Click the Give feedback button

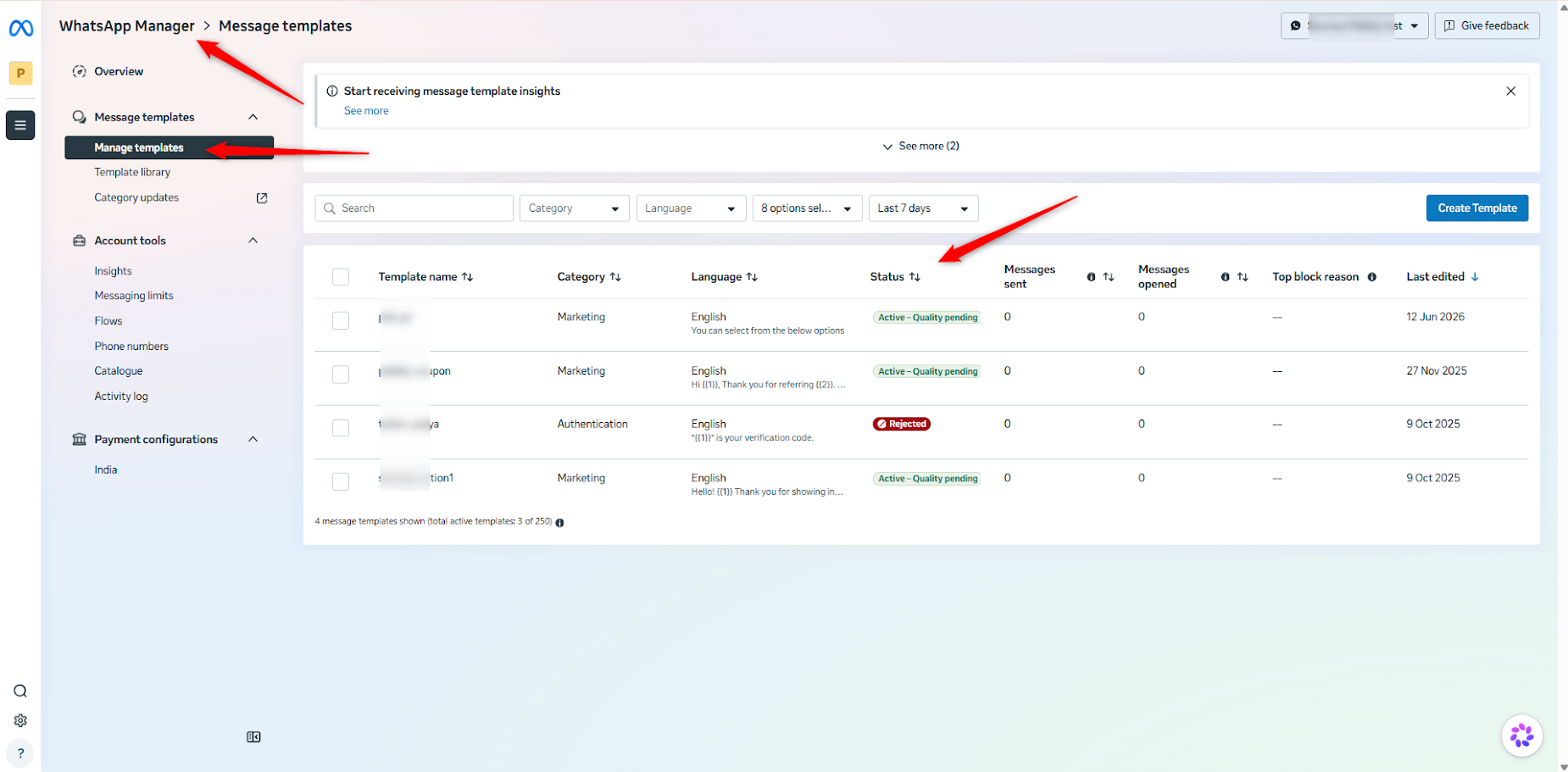click(x=1487, y=26)
